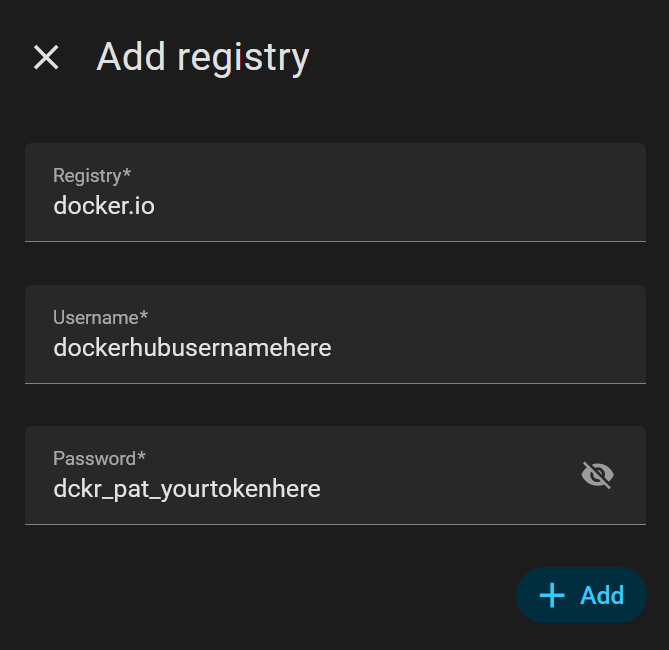Click the plus icon on Add button
Image resolution: width=669 pixels, height=650 pixels.
click(552, 596)
